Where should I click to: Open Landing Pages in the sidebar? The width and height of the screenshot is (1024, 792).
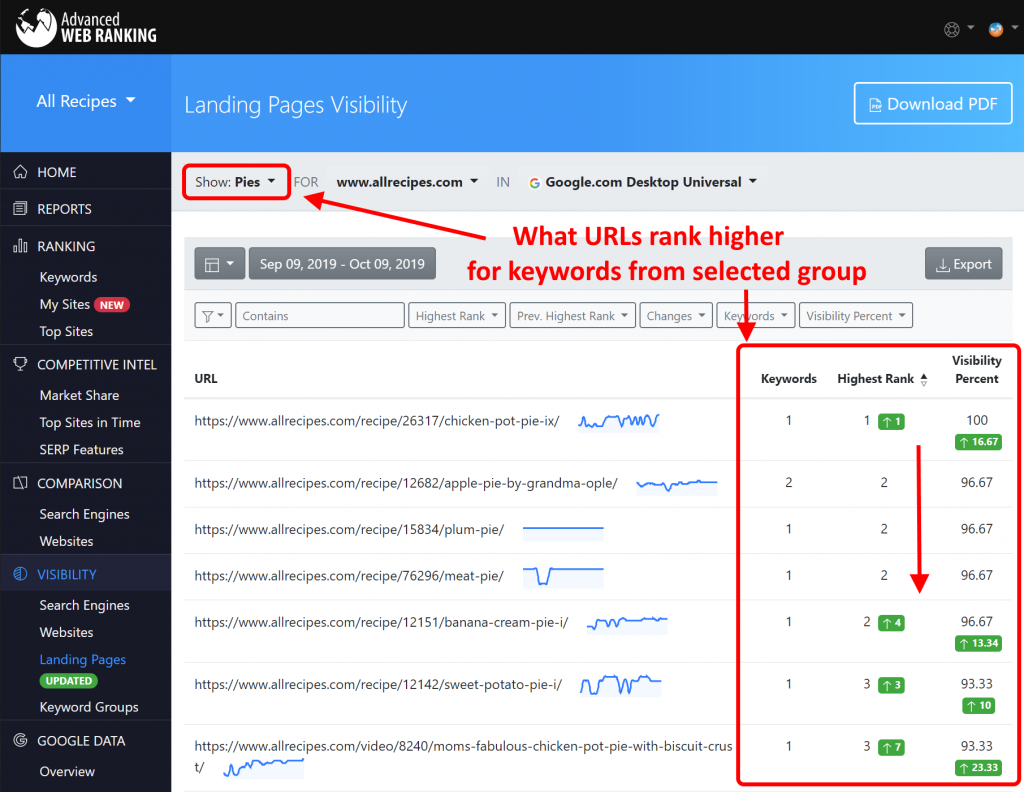[x=82, y=659]
